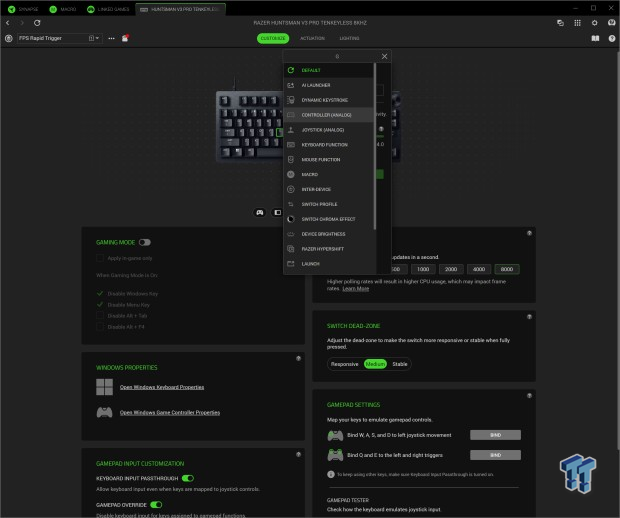Viewport: 620px width, 518px height.
Task: Select AI Launcher menu entry
Action: pyautogui.click(x=329, y=85)
